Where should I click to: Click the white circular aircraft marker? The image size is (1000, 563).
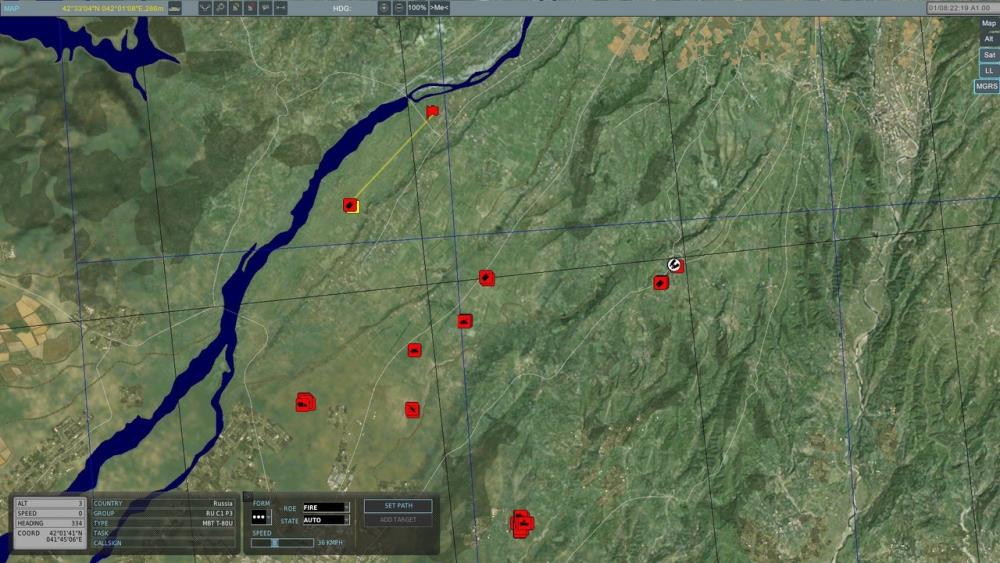(x=675, y=264)
